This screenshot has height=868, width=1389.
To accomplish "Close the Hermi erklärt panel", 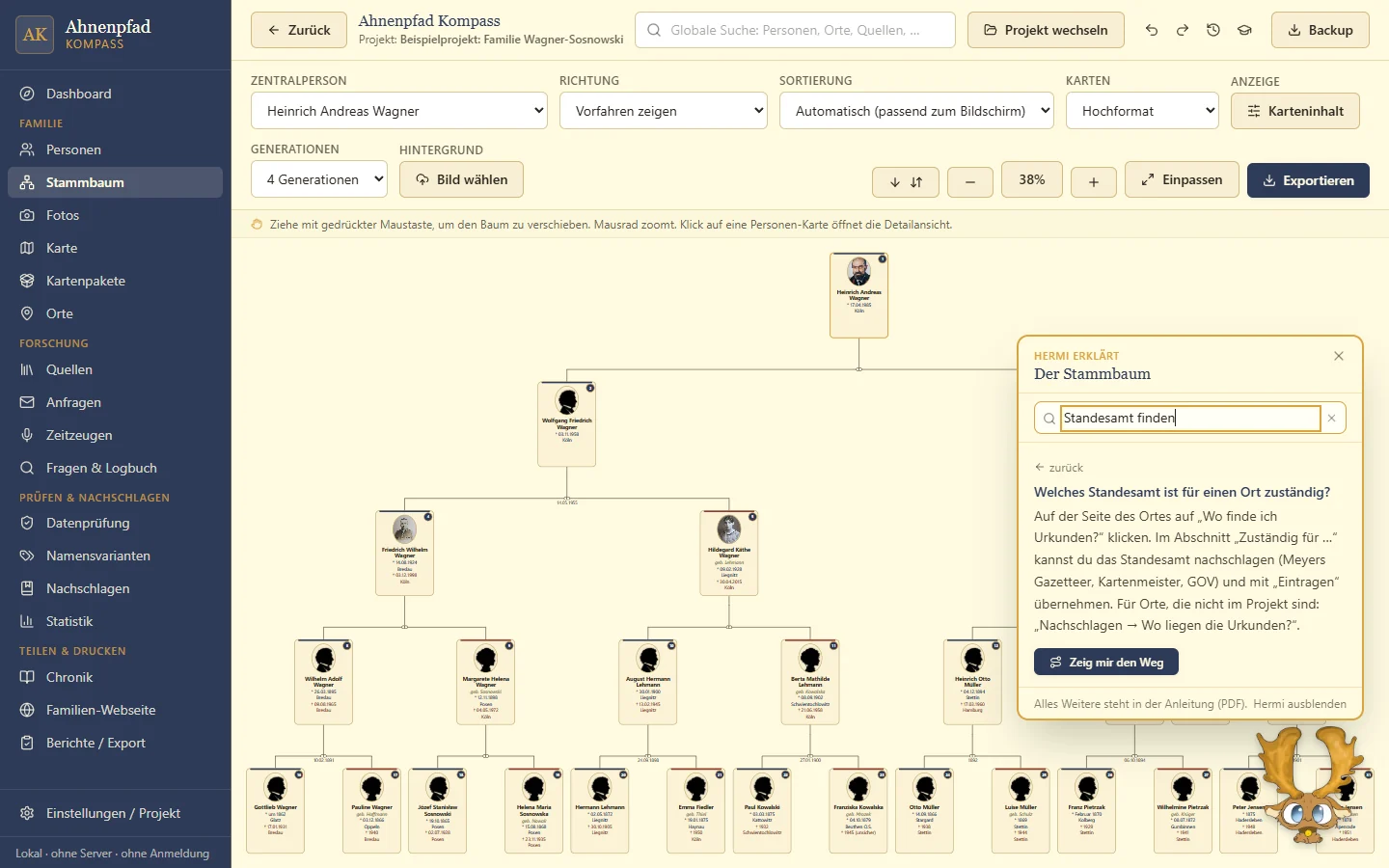I will coord(1339,356).
